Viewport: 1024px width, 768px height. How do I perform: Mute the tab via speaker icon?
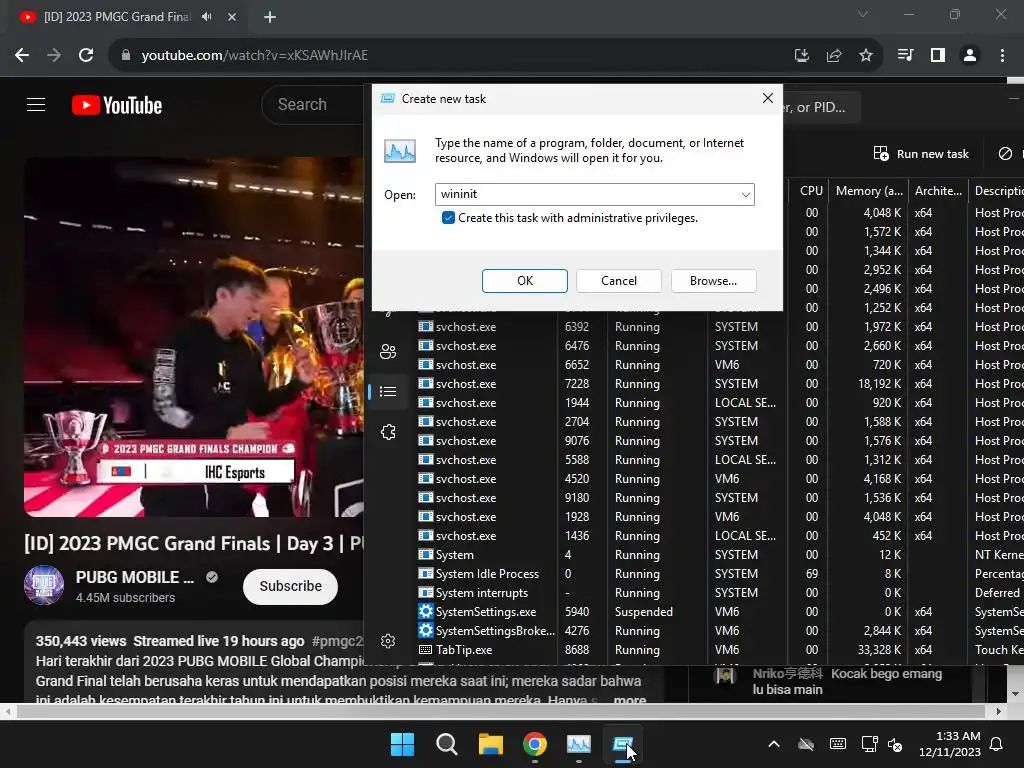207,17
